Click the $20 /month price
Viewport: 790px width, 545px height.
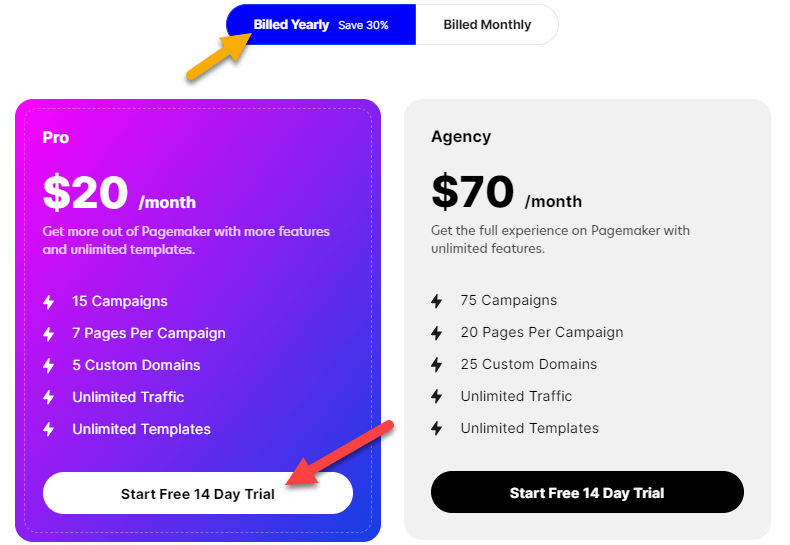tap(119, 193)
